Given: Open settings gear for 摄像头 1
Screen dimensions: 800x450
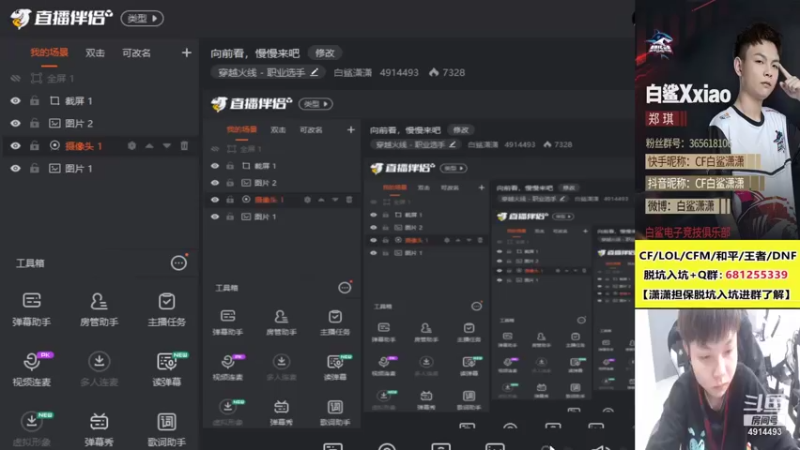Looking at the screenshot, I should click(x=132, y=146).
